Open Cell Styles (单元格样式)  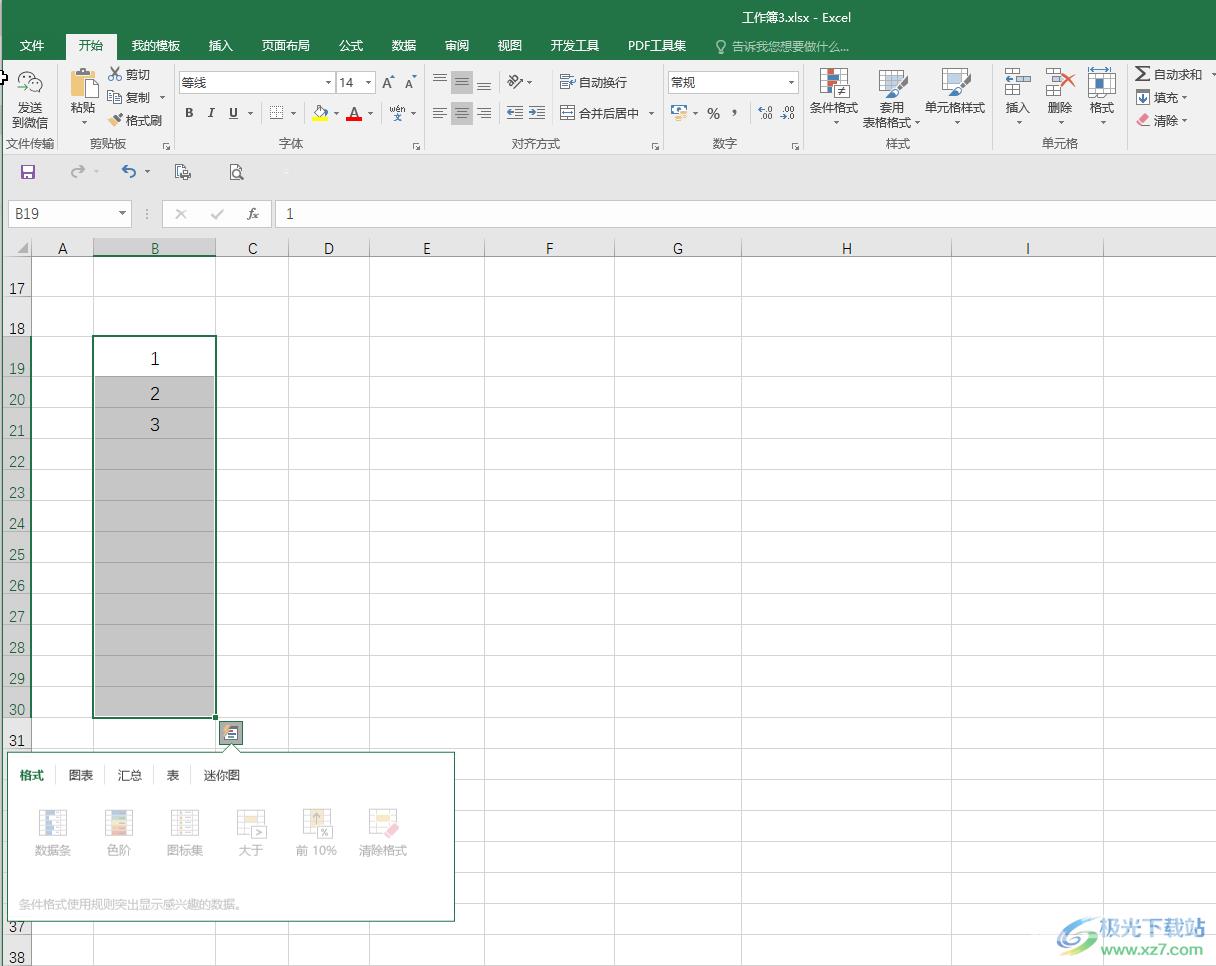[955, 98]
